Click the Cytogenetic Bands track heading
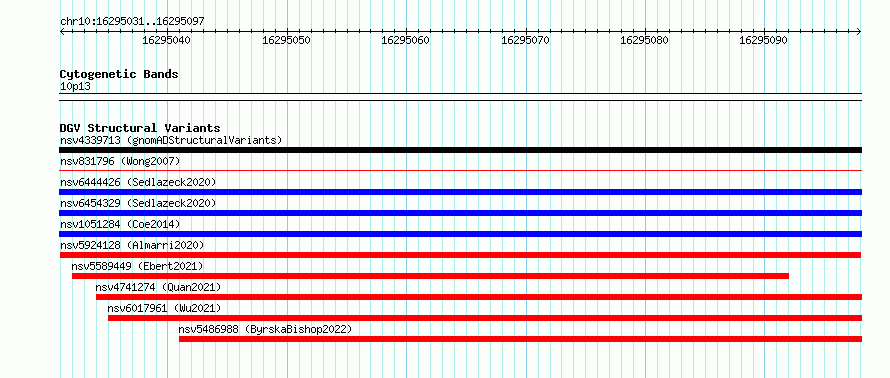Image resolution: width=890 pixels, height=378 pixels. [x=119, y=74]
